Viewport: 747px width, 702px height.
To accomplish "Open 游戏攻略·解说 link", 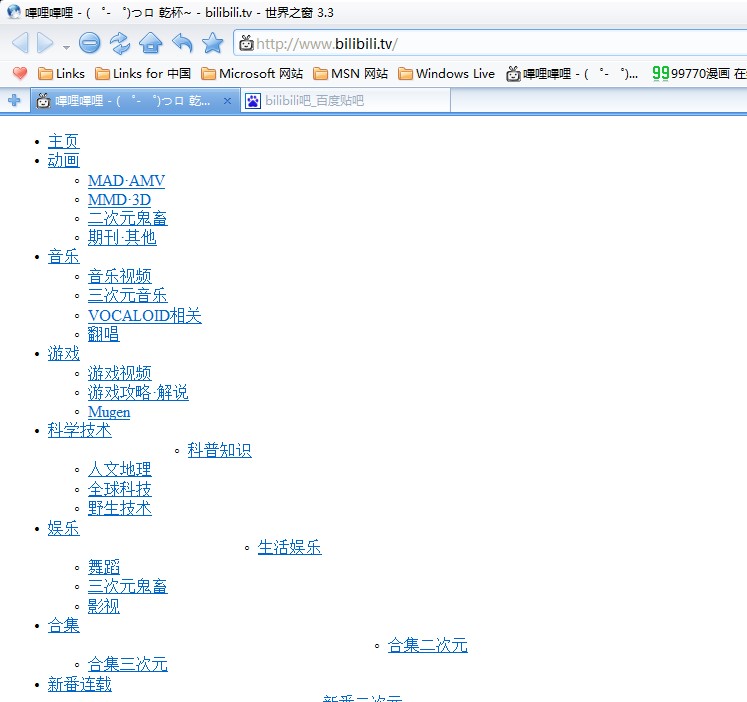I will tap(138, 392).
